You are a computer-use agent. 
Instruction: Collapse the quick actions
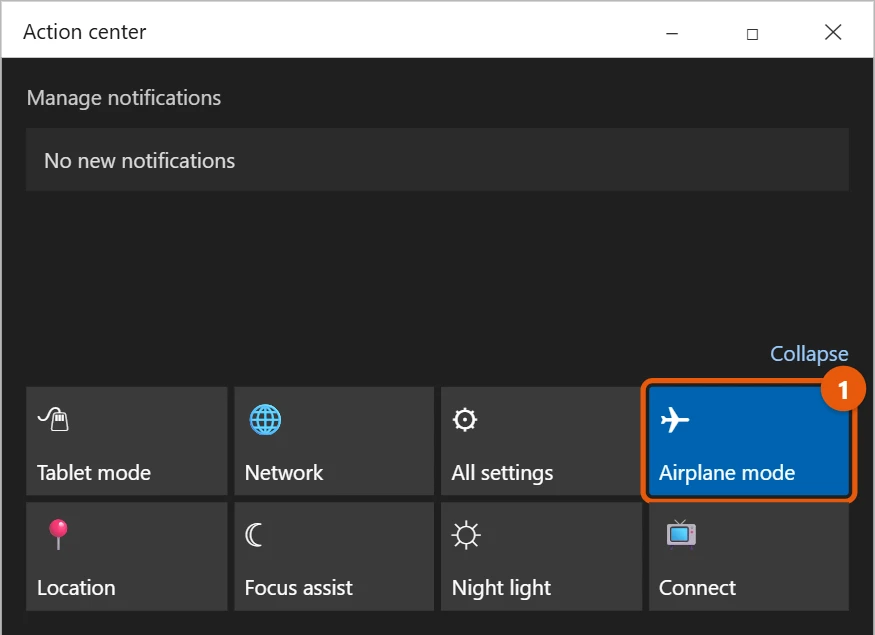click(x=809, y=354)
